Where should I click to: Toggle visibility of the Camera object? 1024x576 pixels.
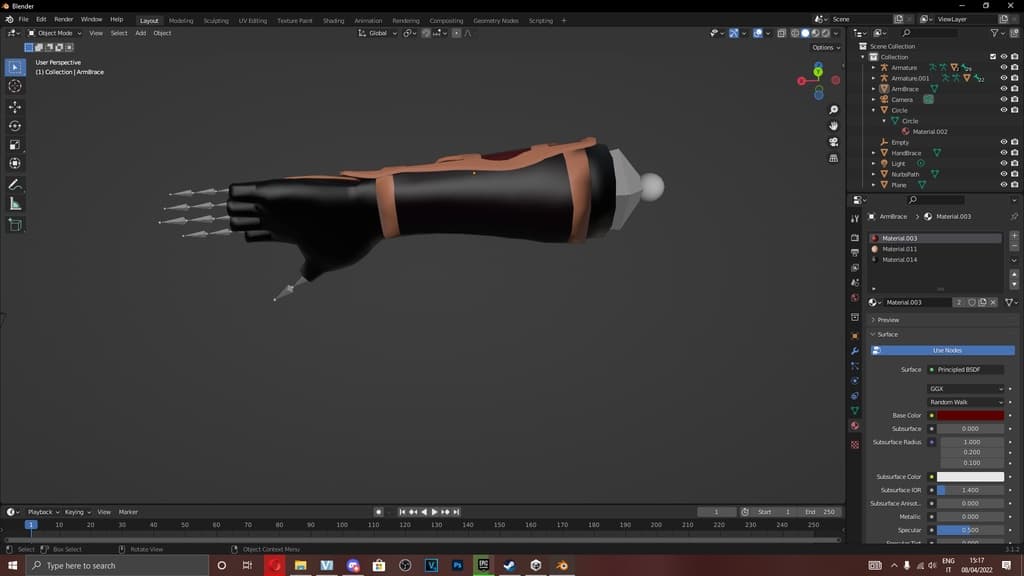pyautogui.click(x=1003, y=100)
